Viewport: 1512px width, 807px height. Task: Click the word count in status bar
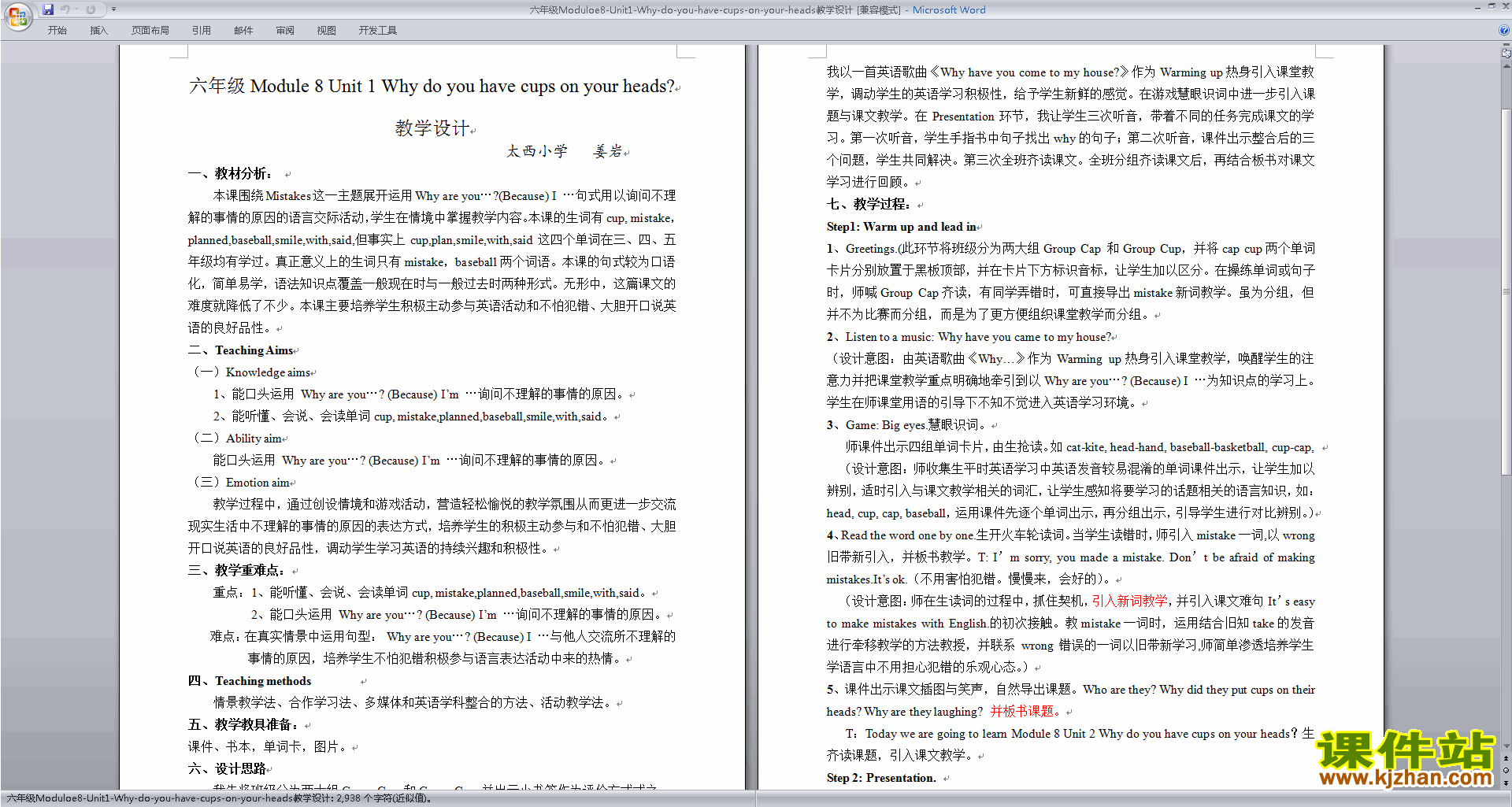click(219, 798)
